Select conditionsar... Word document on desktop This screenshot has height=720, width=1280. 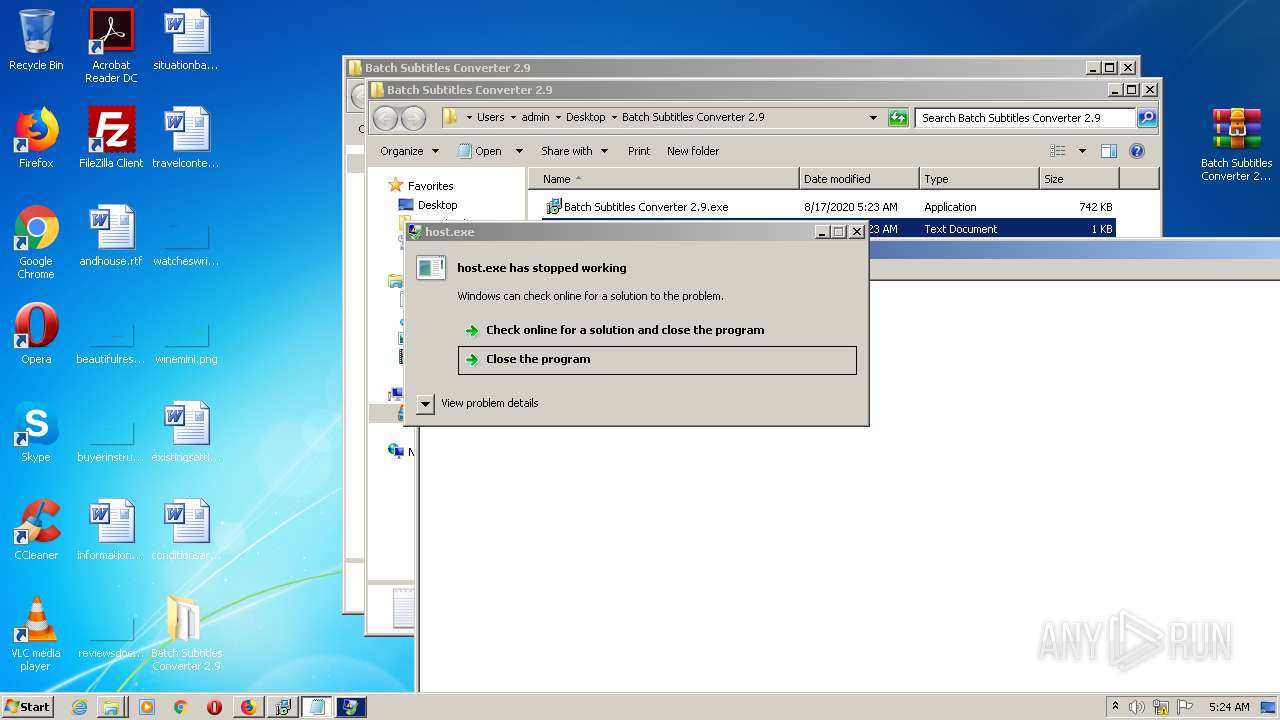point(186,530)
